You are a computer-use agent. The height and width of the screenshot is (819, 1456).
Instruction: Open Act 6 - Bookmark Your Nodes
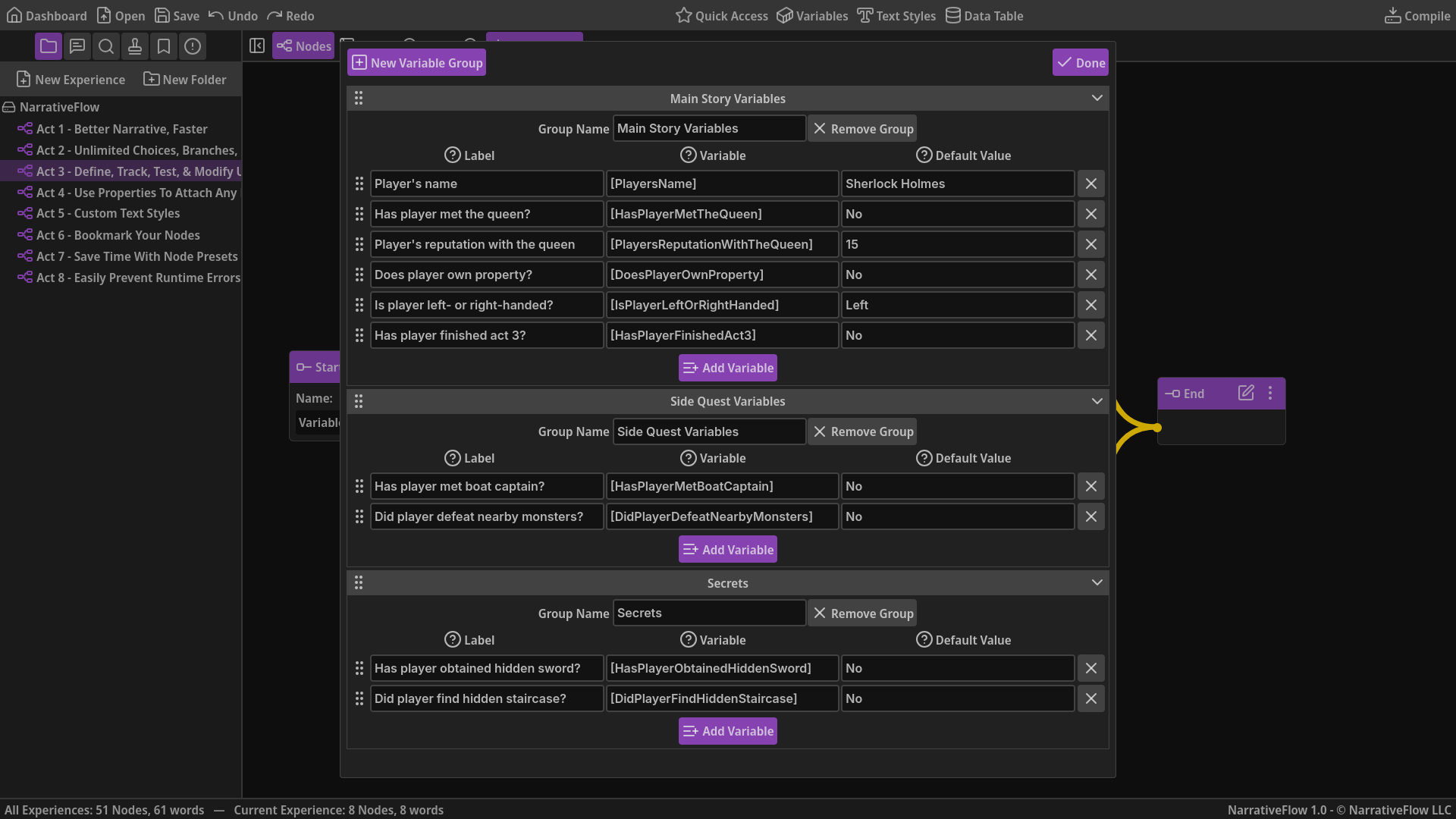point(121,235)
